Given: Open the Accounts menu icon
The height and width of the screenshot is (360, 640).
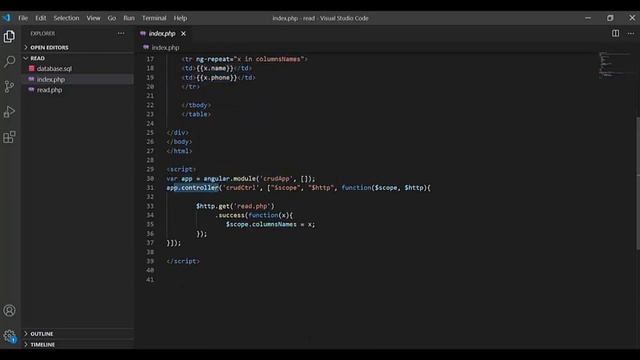Looking at the screenshot, I should point(9,311).
